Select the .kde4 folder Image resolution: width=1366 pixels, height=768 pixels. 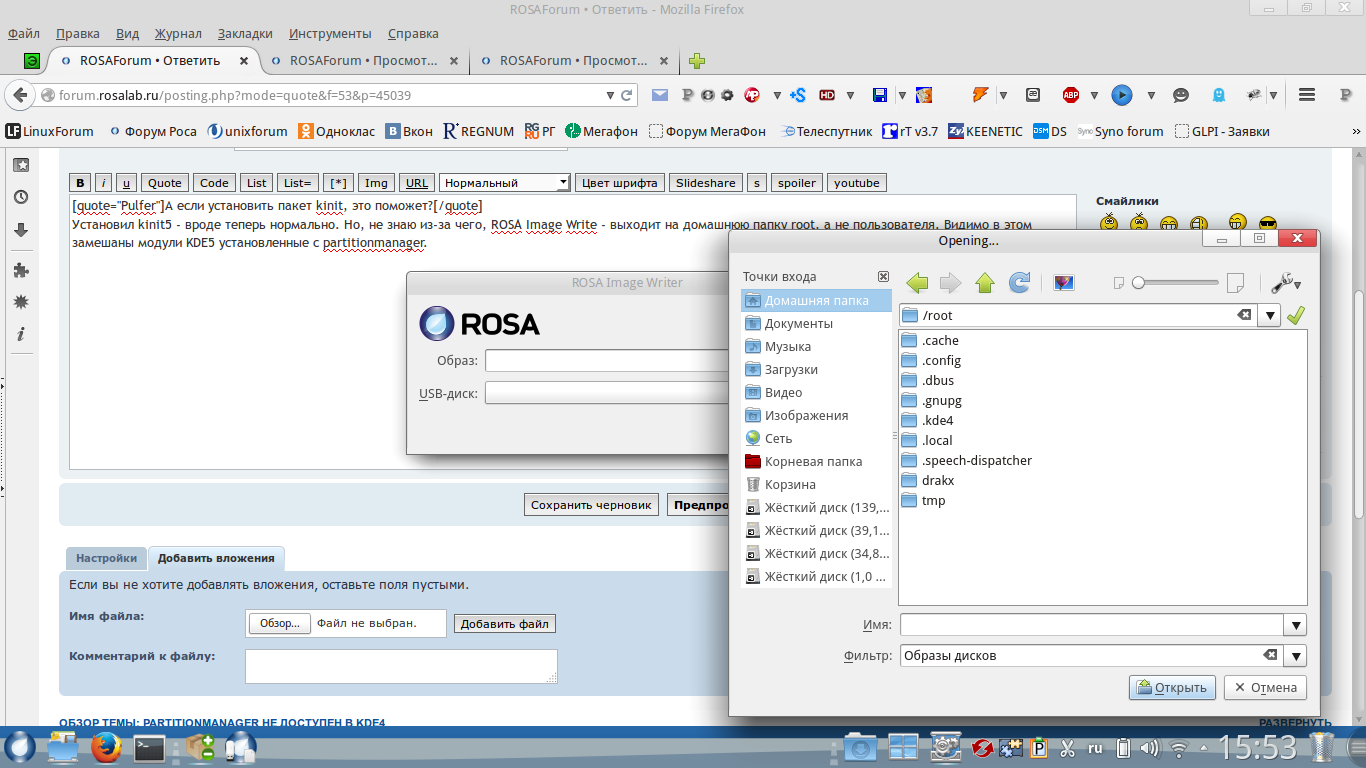click(x=927, y=420)
